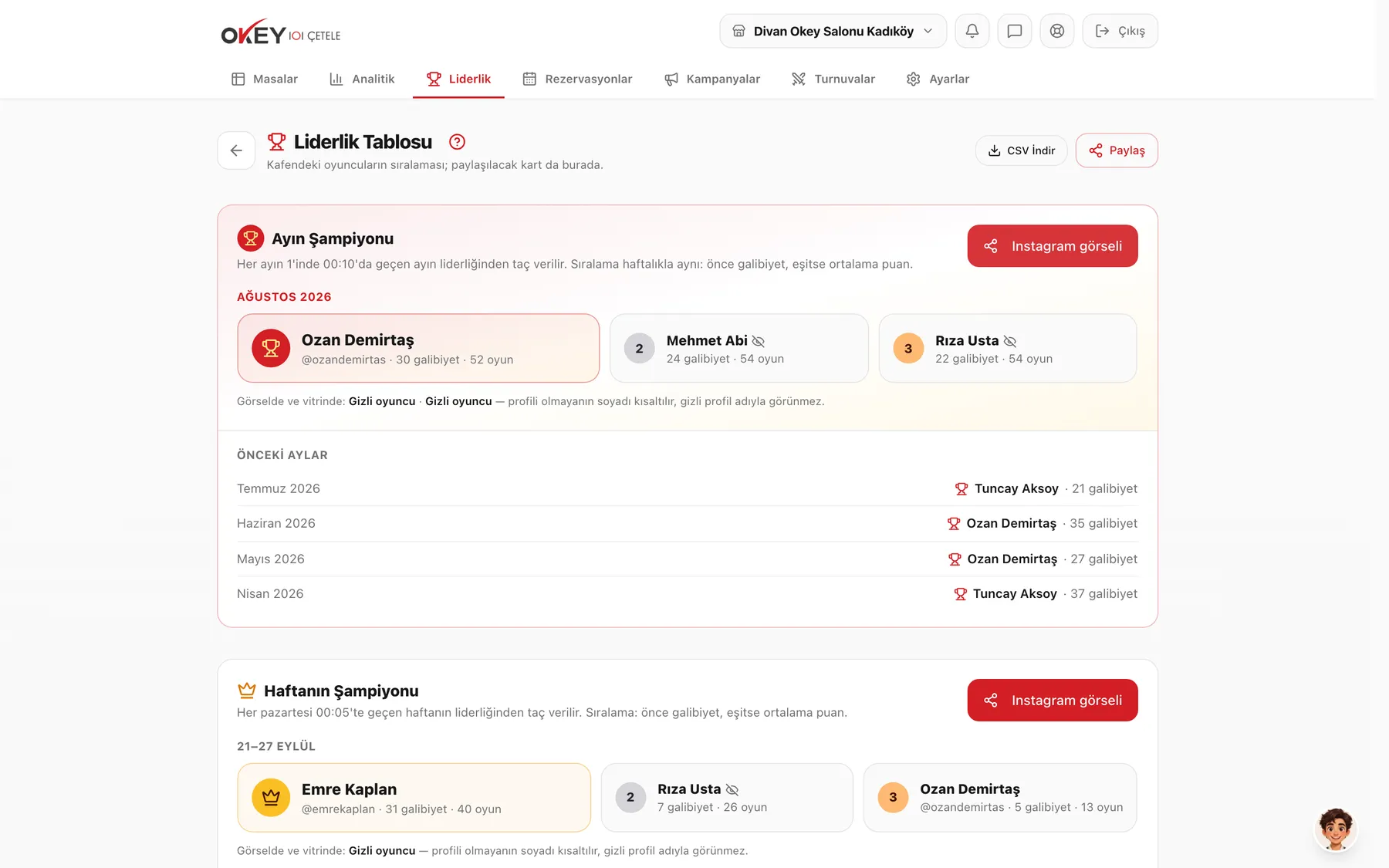1389x868 pixels.
Task: Click "Ozan Demirtaş" in the Haziran 2026 row
Action: (1012, 523)
